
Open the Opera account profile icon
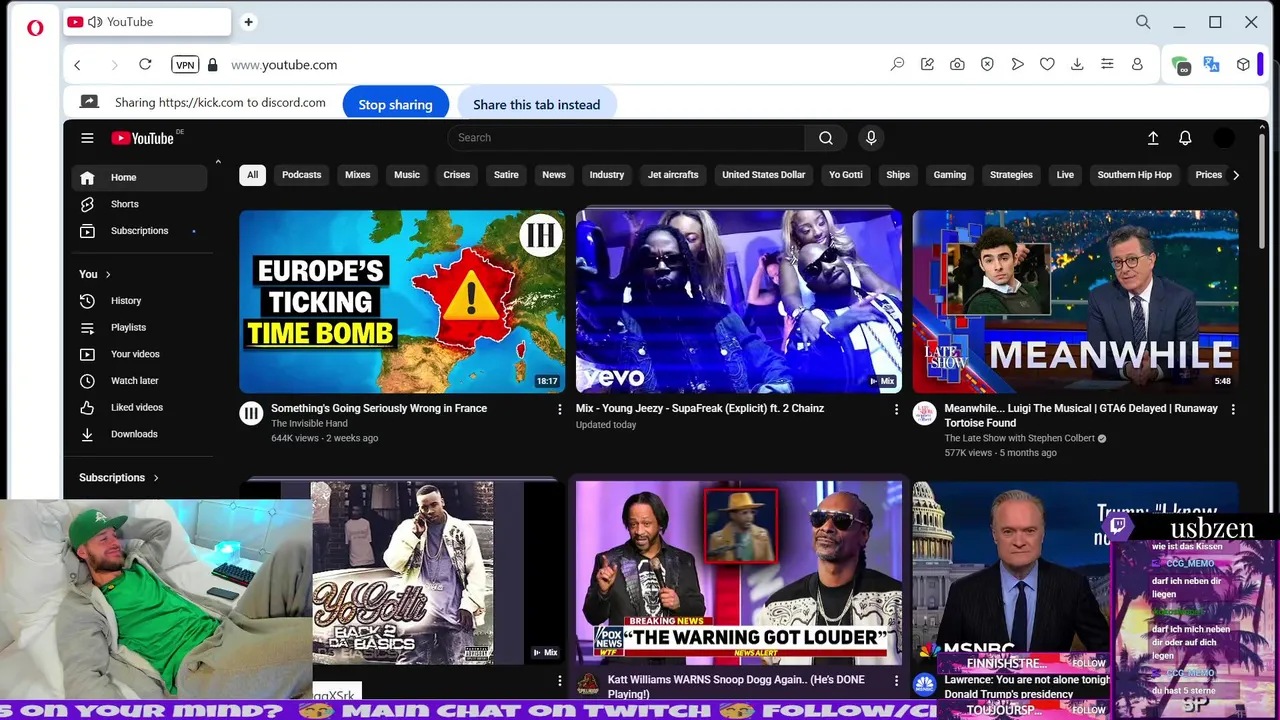tap(1137, 64)
